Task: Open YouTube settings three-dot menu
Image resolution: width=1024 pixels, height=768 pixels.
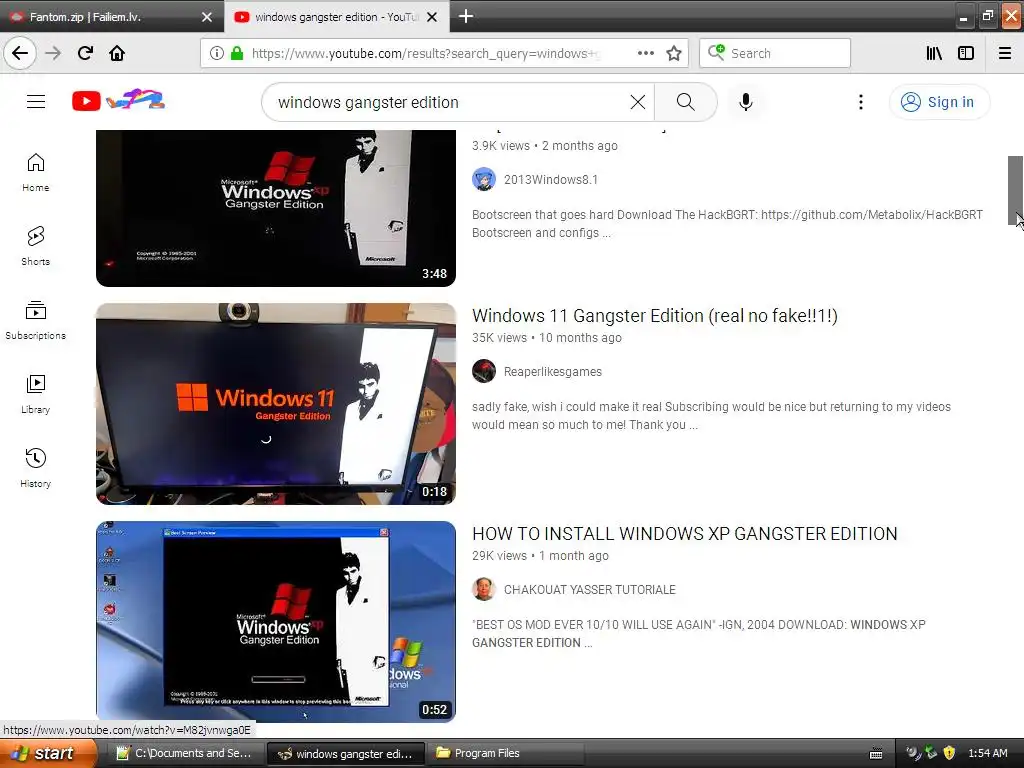Action: 861,102
